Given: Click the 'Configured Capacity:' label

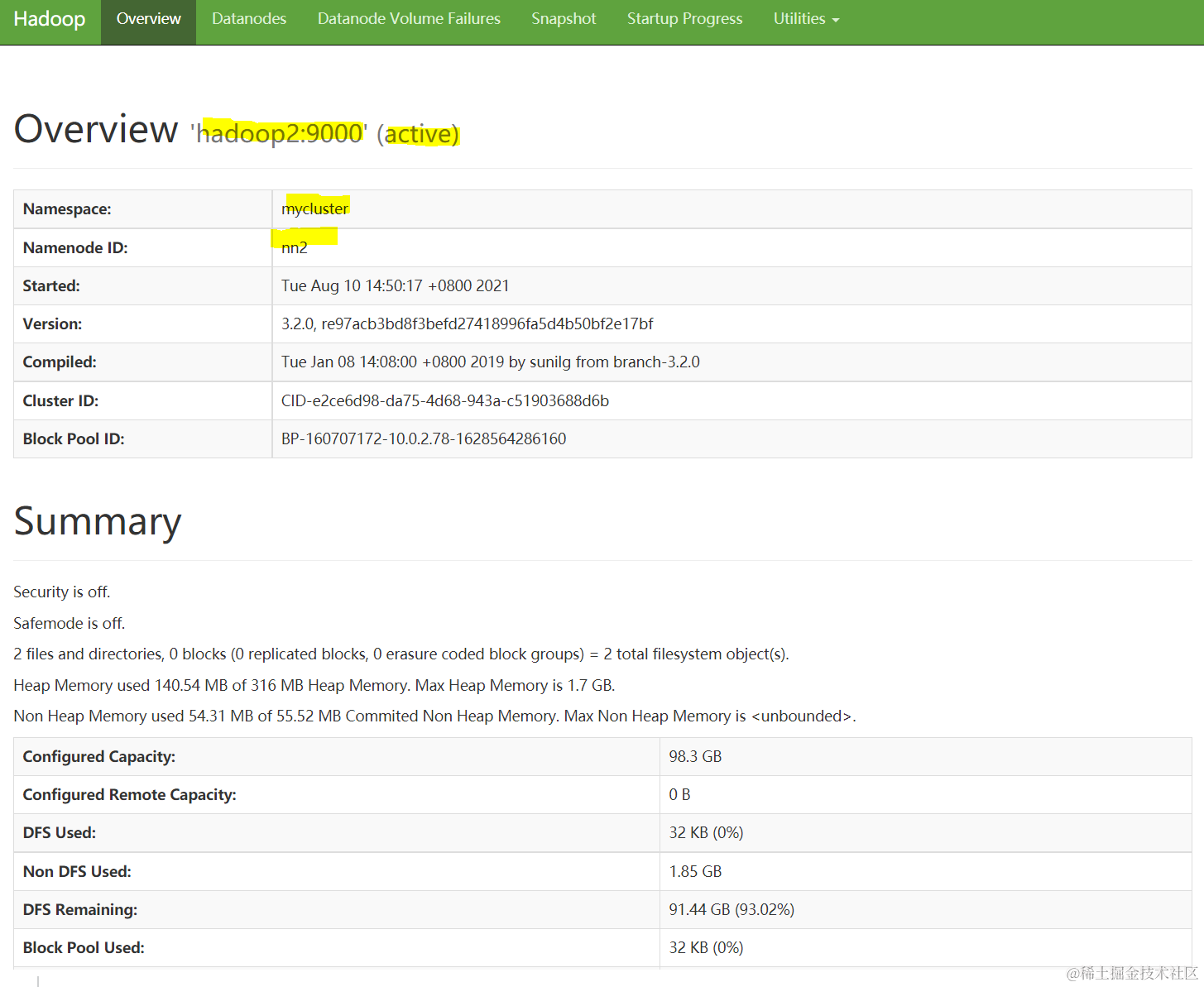Looking at the screenshot, I should [x=99, y=756].
